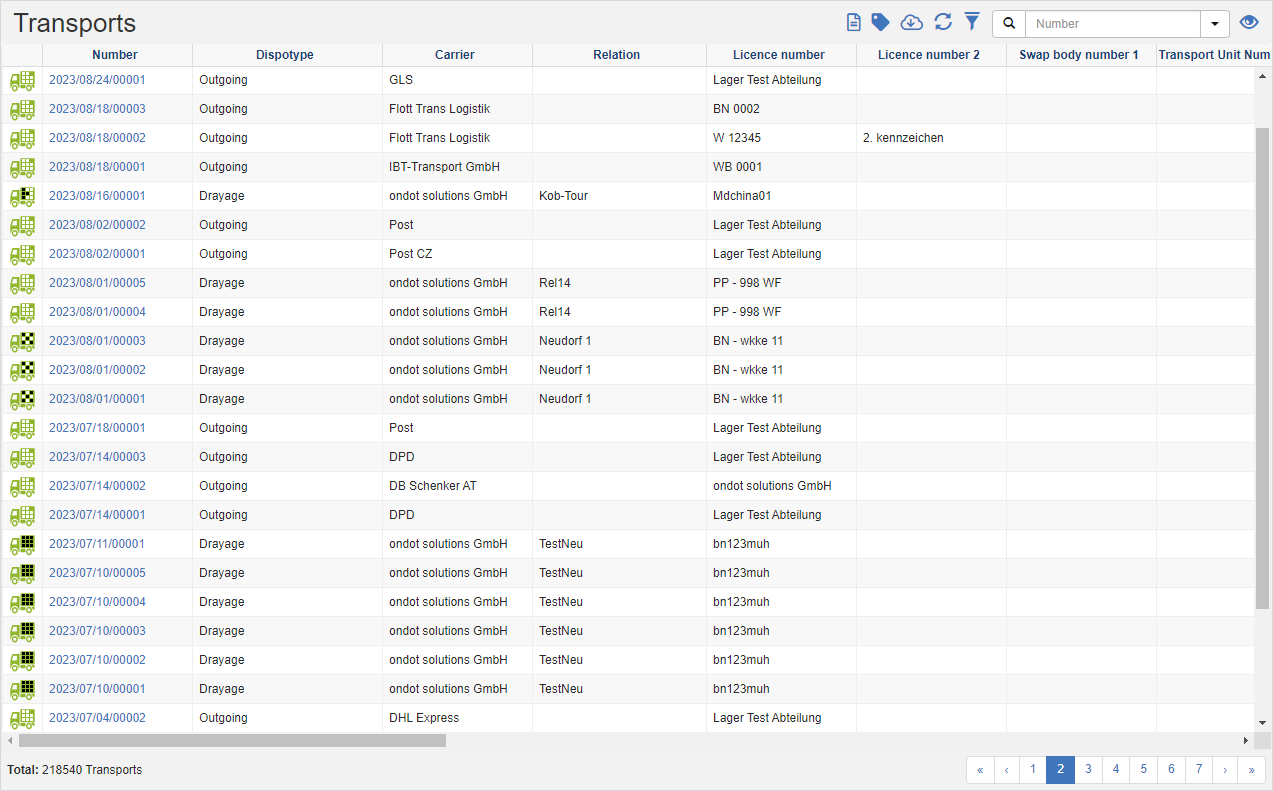Toggle the eye visibility icon in the toolbar
The height and width of the screenshot is (791, 1273).
pos(1248,21)
